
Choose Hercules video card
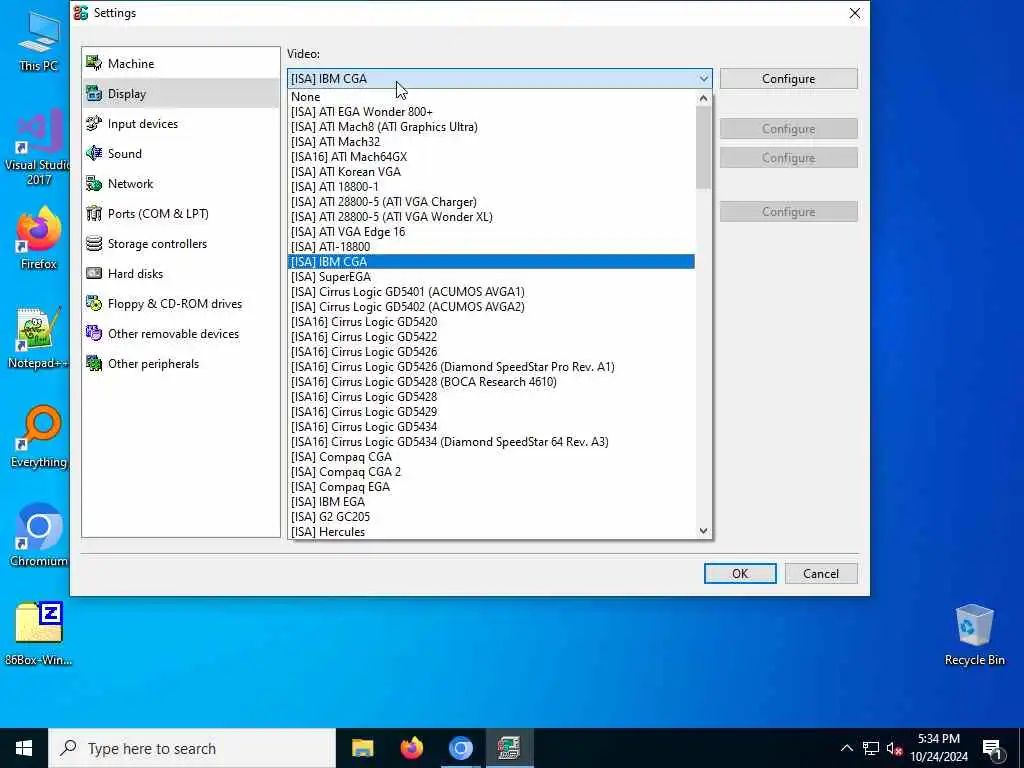(491, 532)
